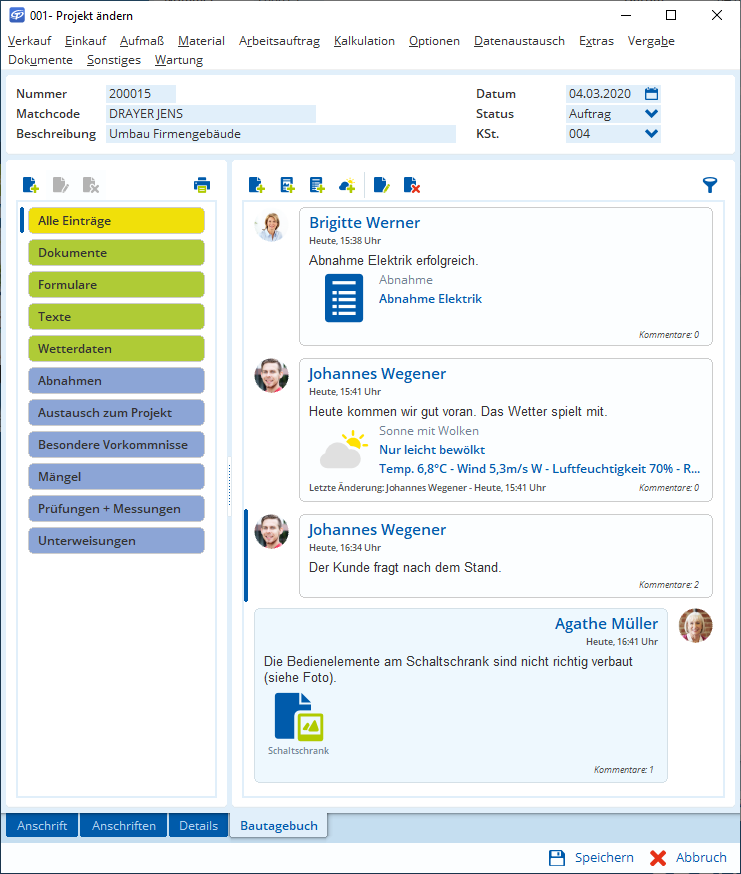Click the add weather data cloud icon

pyautogui.click(x=347, y=184)
